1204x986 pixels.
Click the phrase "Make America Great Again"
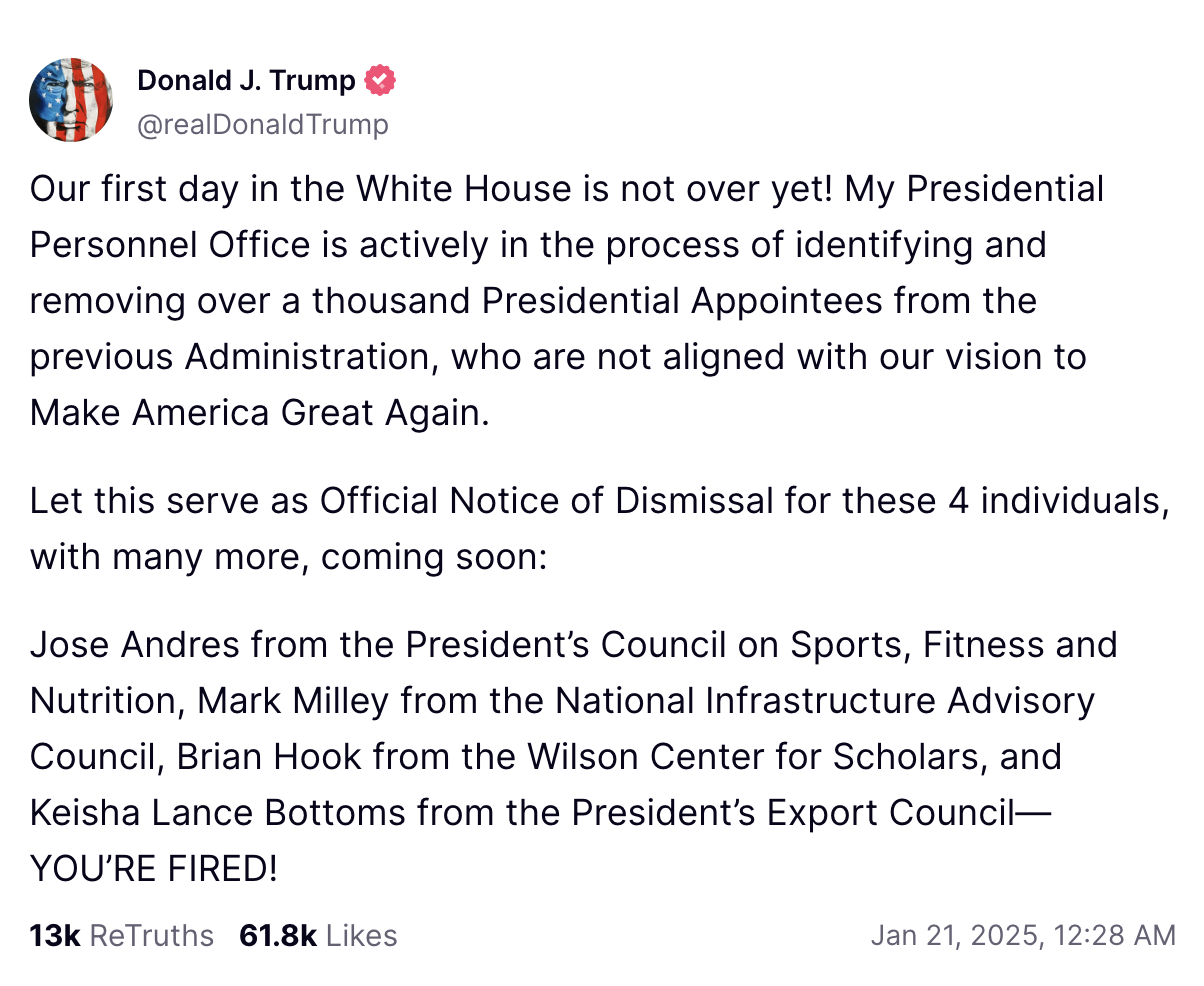point(258,413)
